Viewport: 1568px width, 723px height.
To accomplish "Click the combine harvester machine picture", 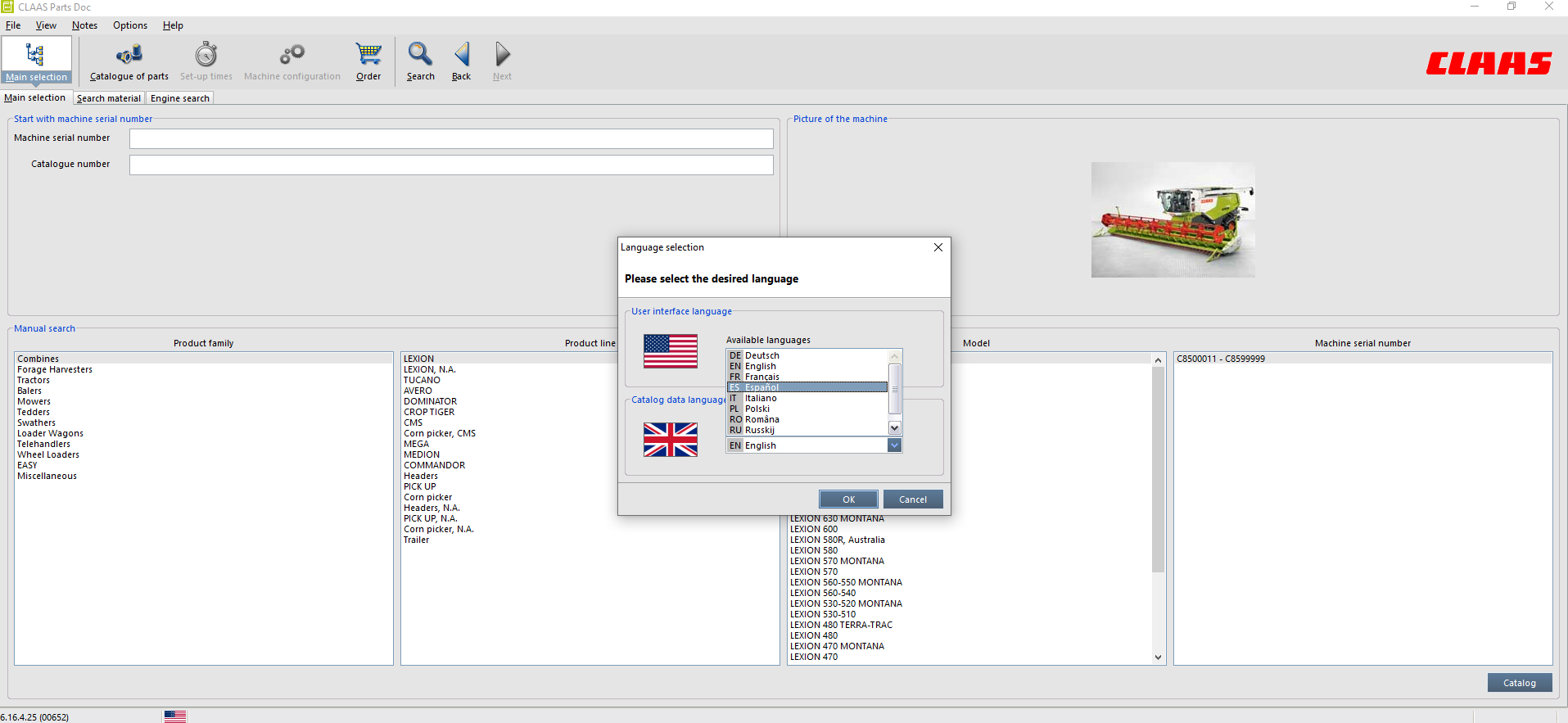I will click(x=1173, y=219).
